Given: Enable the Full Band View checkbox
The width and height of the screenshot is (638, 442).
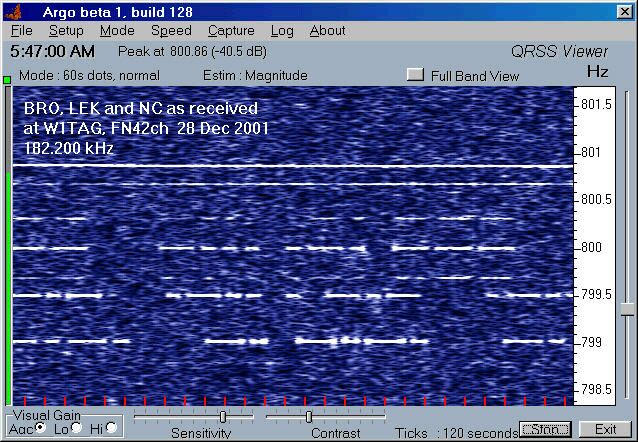Looking at the screenshot, I should point(415,75).
